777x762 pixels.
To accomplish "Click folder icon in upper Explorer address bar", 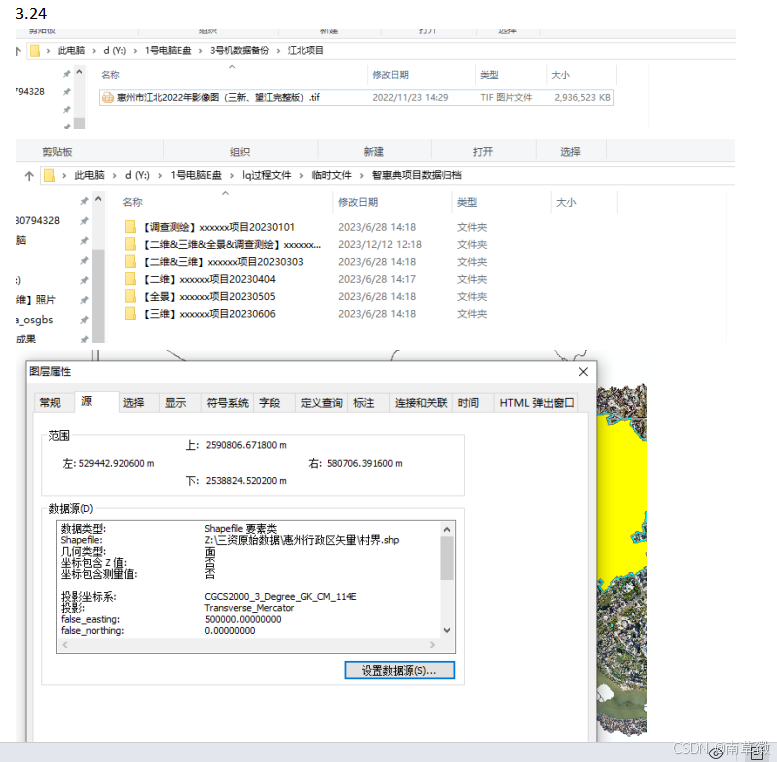I will (35, 51).
